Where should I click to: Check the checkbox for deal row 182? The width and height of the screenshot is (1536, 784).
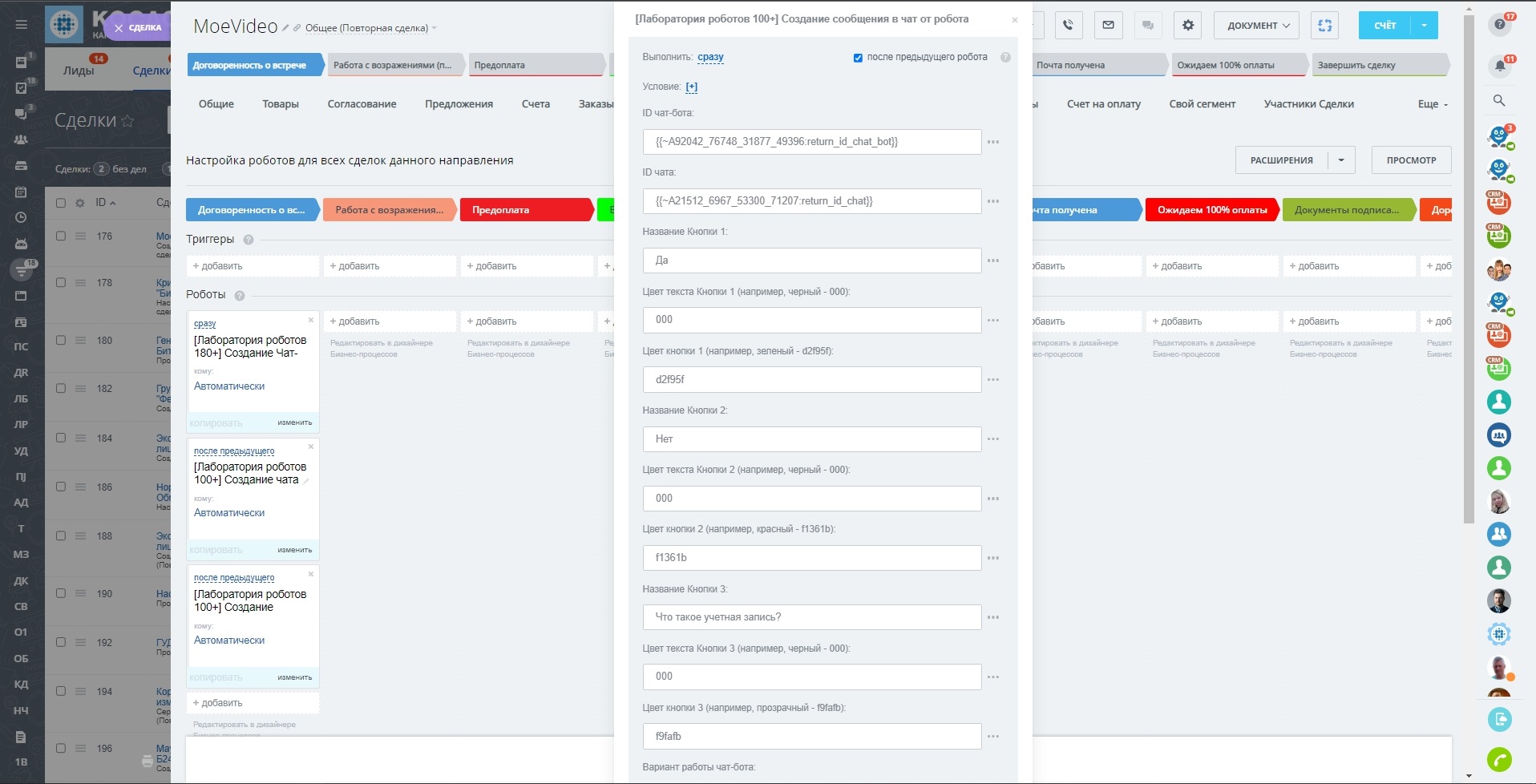click(x=60, y=388)
